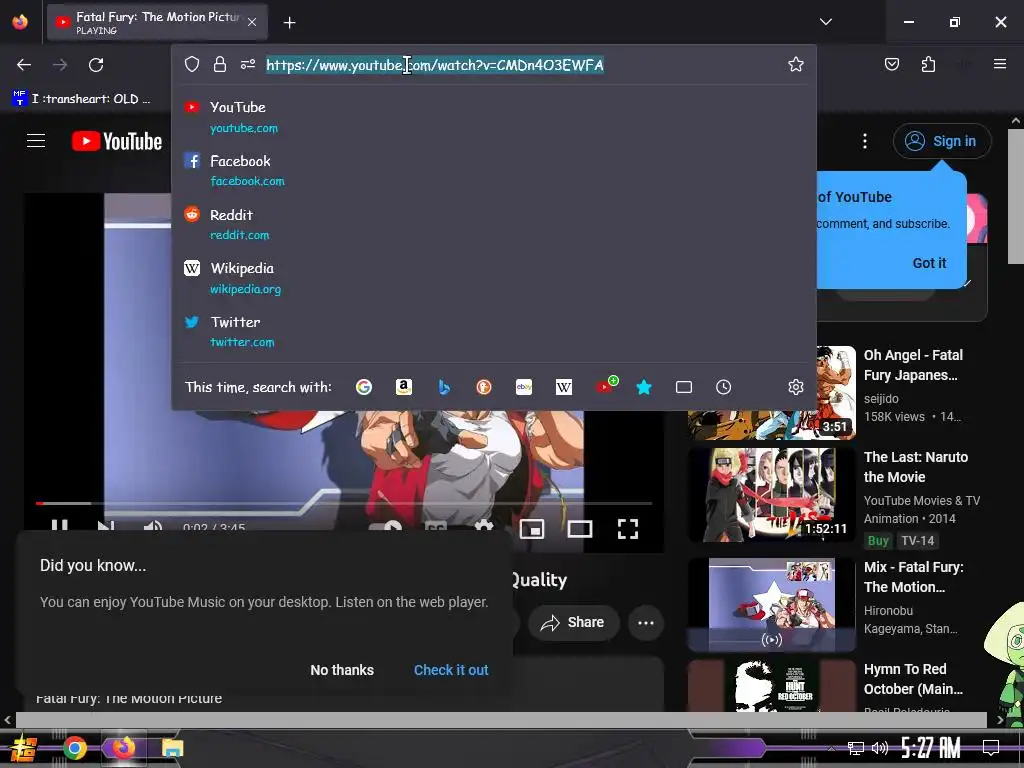Select the Twitter suggestion in the dropdown
Screen dimensions: 1024x768
coord(494,331)
